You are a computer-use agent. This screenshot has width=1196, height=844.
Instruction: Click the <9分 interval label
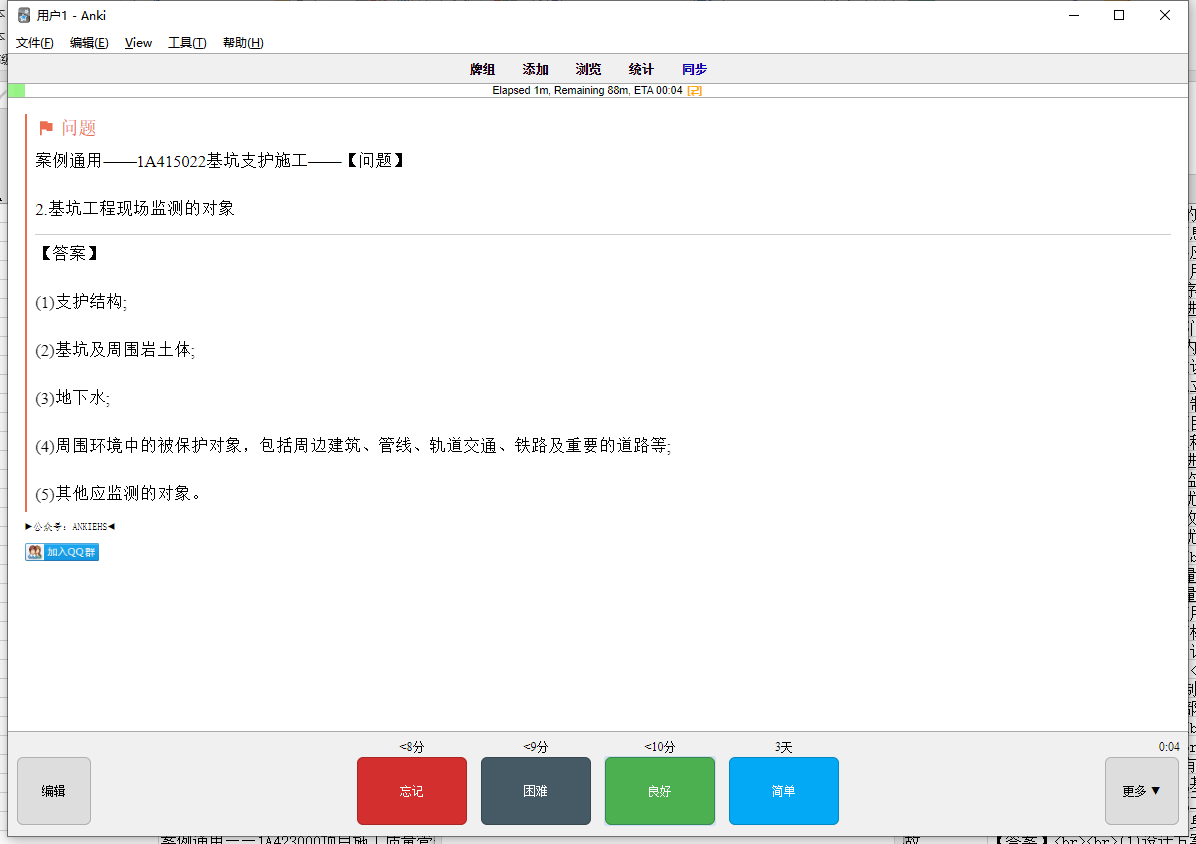click(x=535, y=747)
